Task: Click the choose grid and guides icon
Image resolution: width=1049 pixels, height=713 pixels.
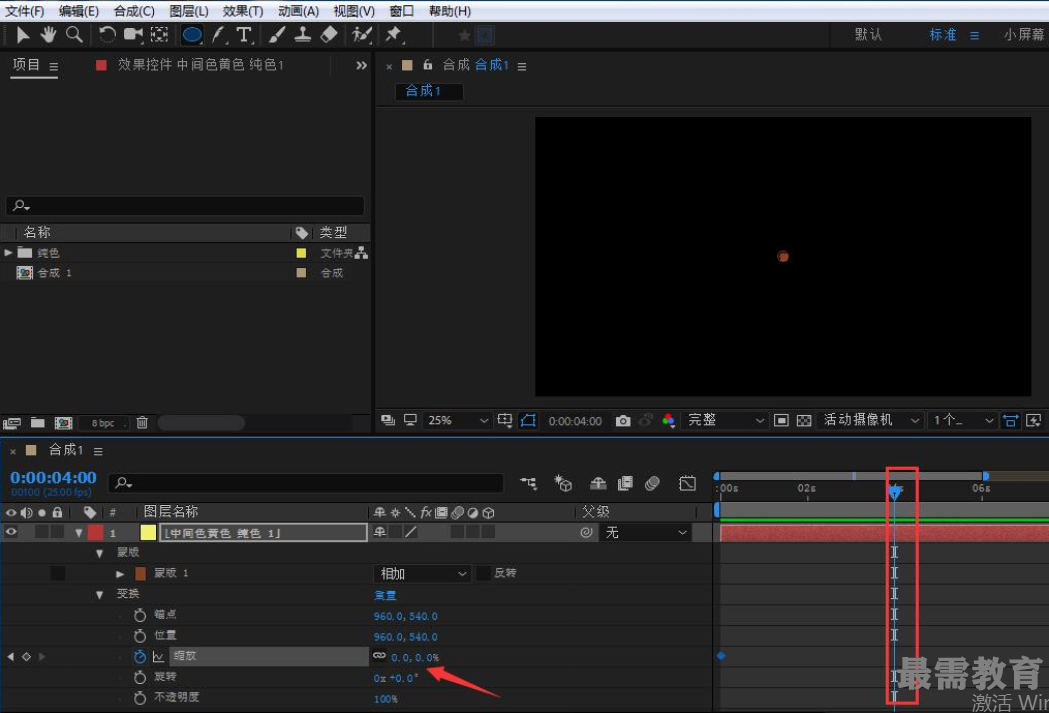Action: [505, 421]
